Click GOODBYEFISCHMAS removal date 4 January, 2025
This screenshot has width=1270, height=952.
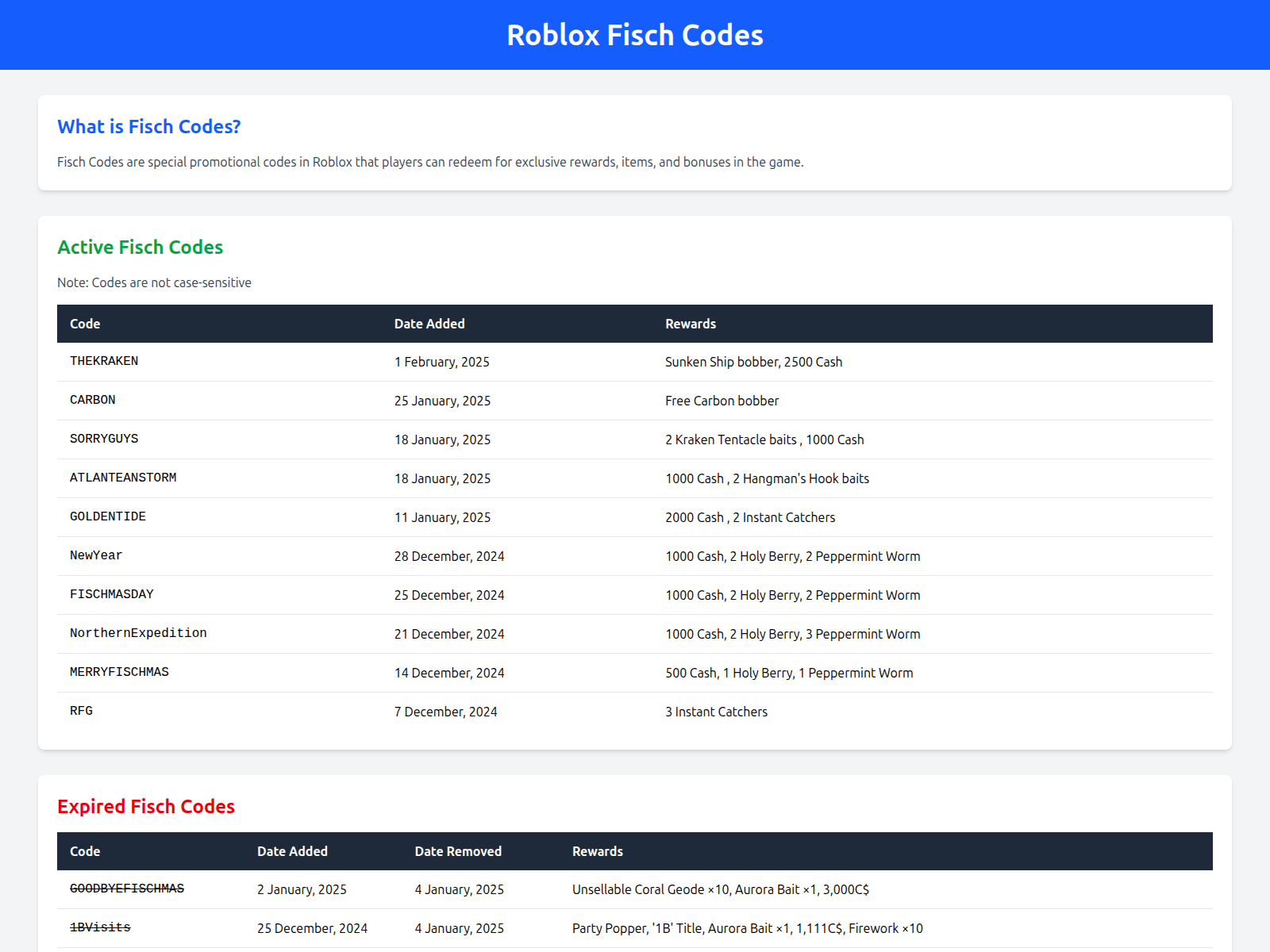click(x=459, y=889)
